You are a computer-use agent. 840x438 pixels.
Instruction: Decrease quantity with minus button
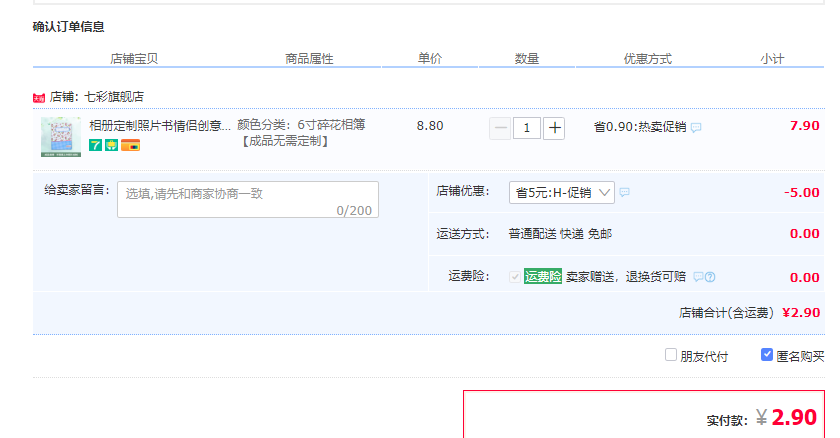500,128
